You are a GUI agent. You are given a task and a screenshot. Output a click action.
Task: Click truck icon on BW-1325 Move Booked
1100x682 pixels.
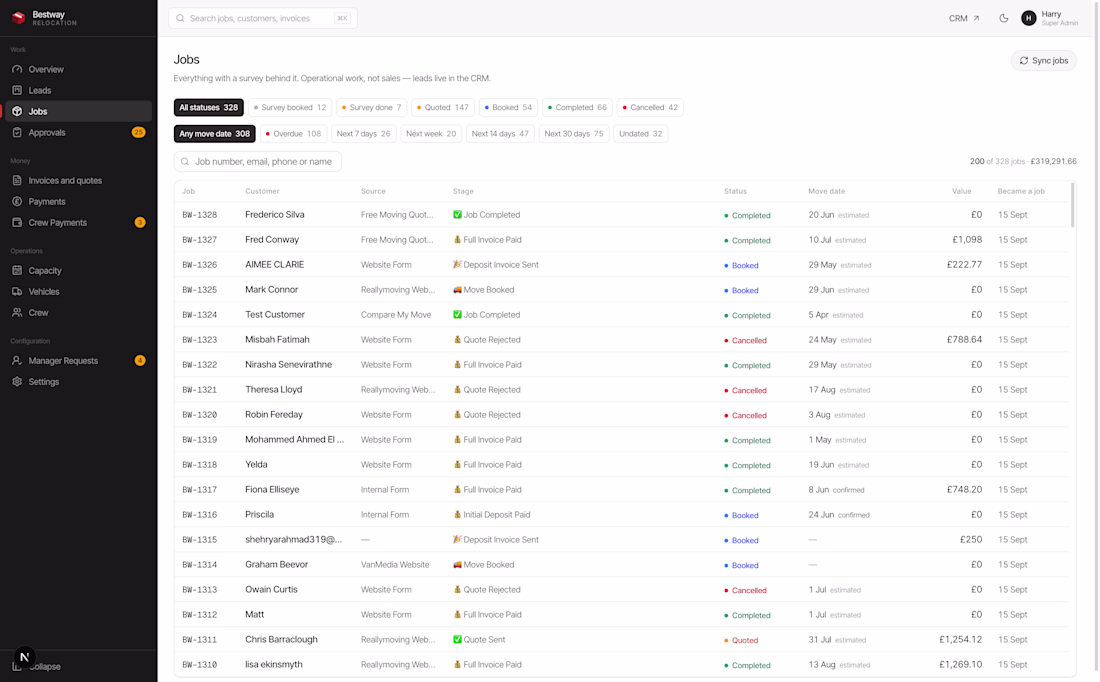point(457,290)
